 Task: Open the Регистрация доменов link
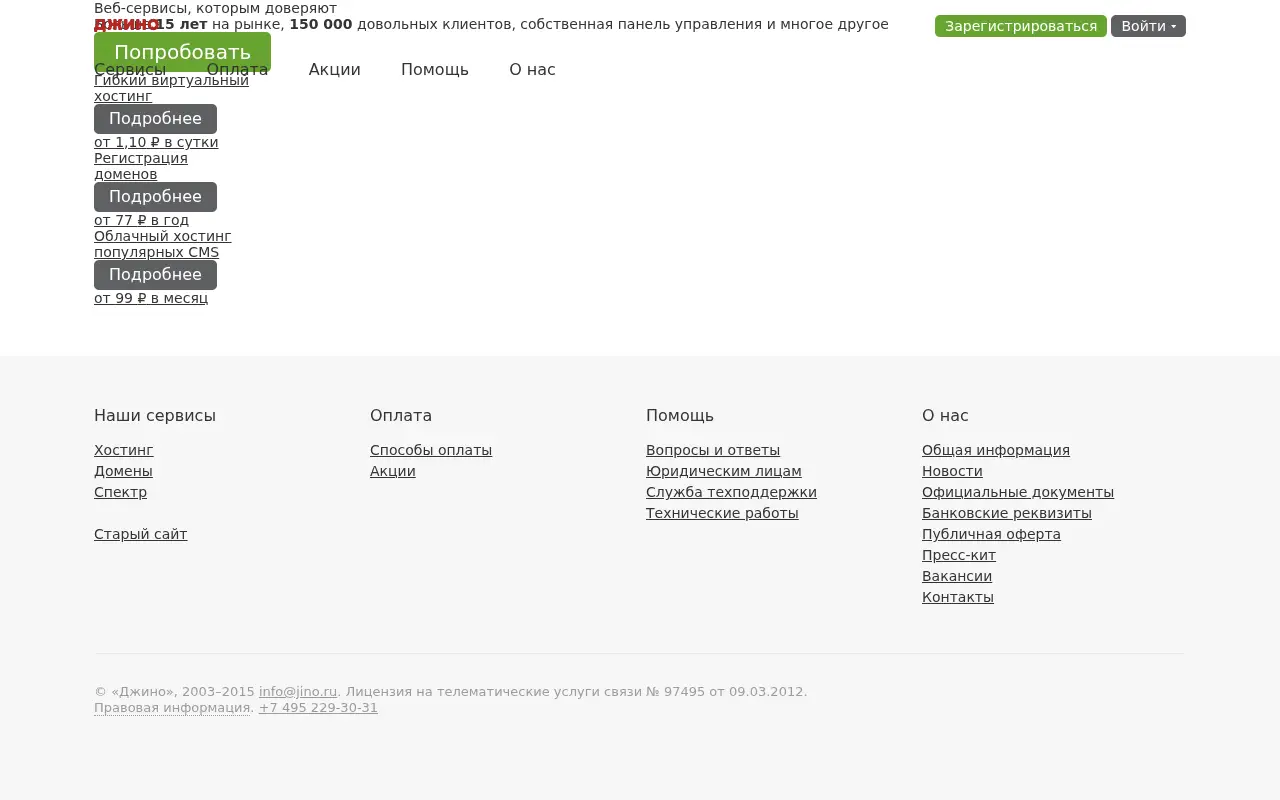(x=141, y=166)
